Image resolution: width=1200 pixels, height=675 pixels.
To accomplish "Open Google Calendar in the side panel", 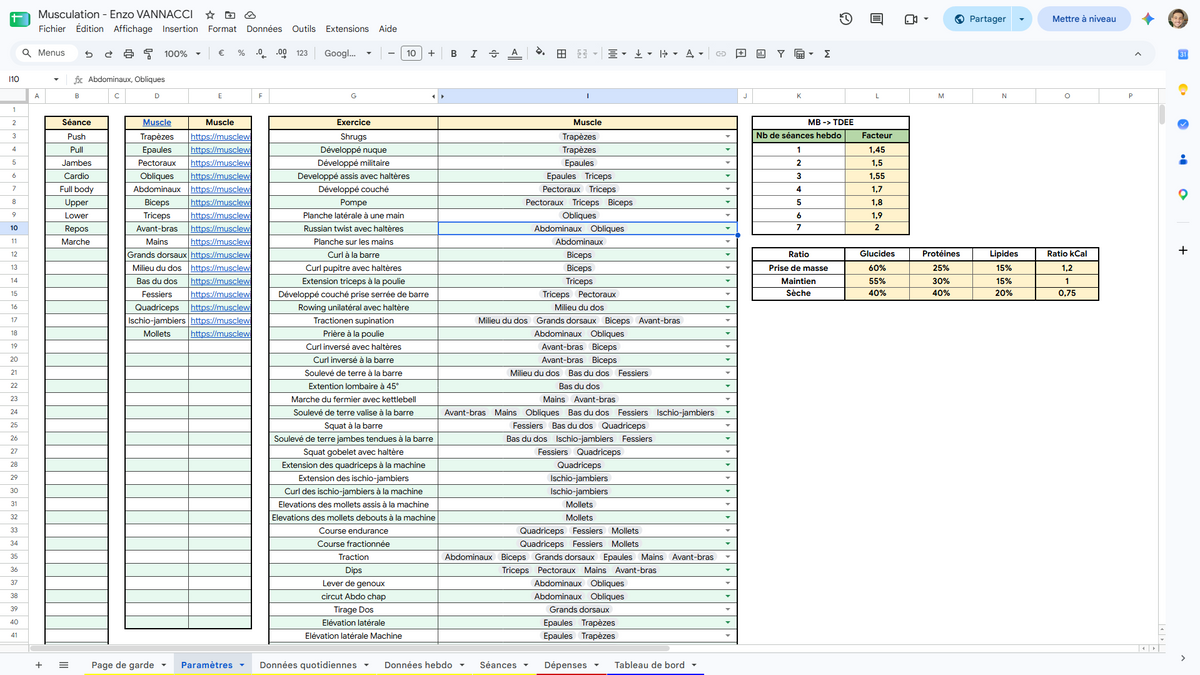I will tap(1182, 54).
